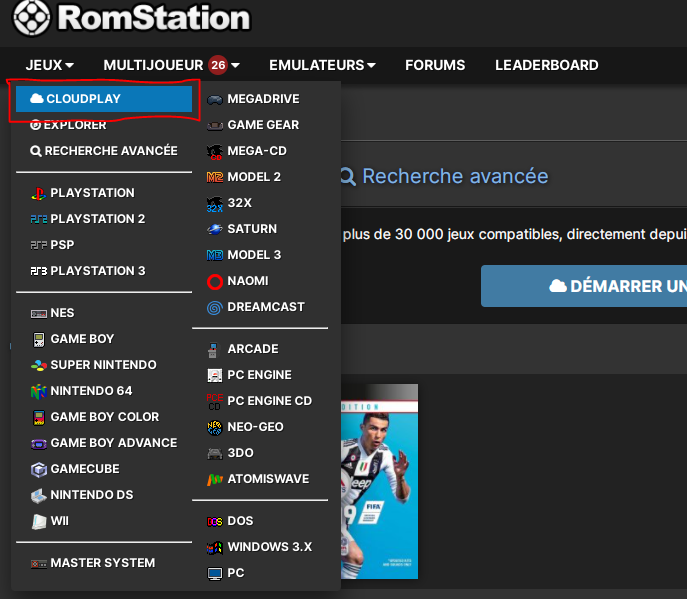Screen dimensions: 687x599
Task: Open the Leaderboard page
Action: 546,65
